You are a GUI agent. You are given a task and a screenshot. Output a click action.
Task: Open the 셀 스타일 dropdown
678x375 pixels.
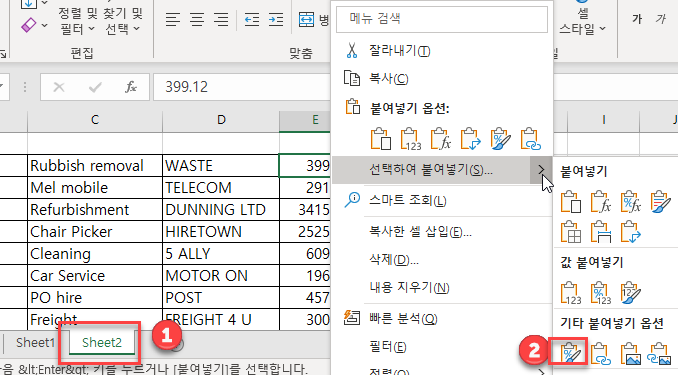pos(582,21)
